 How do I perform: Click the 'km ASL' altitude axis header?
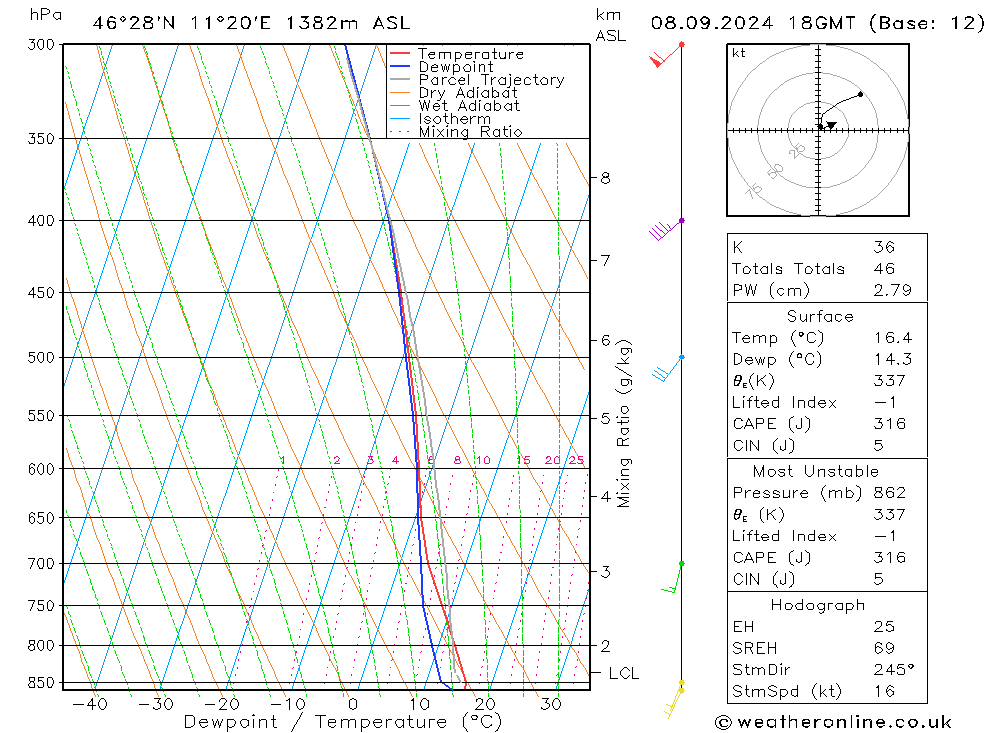coord(610,25)
